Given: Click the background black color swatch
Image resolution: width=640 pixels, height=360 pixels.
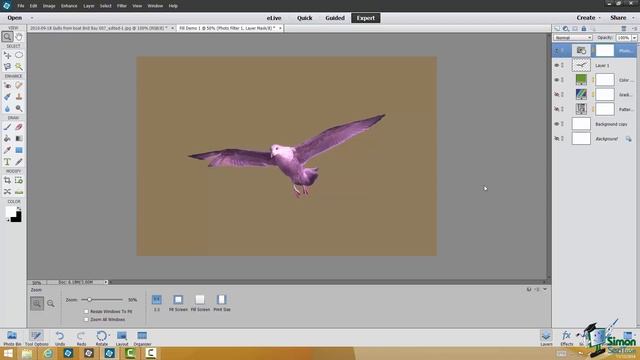Looking at the screenshot, I should (16, 218).
